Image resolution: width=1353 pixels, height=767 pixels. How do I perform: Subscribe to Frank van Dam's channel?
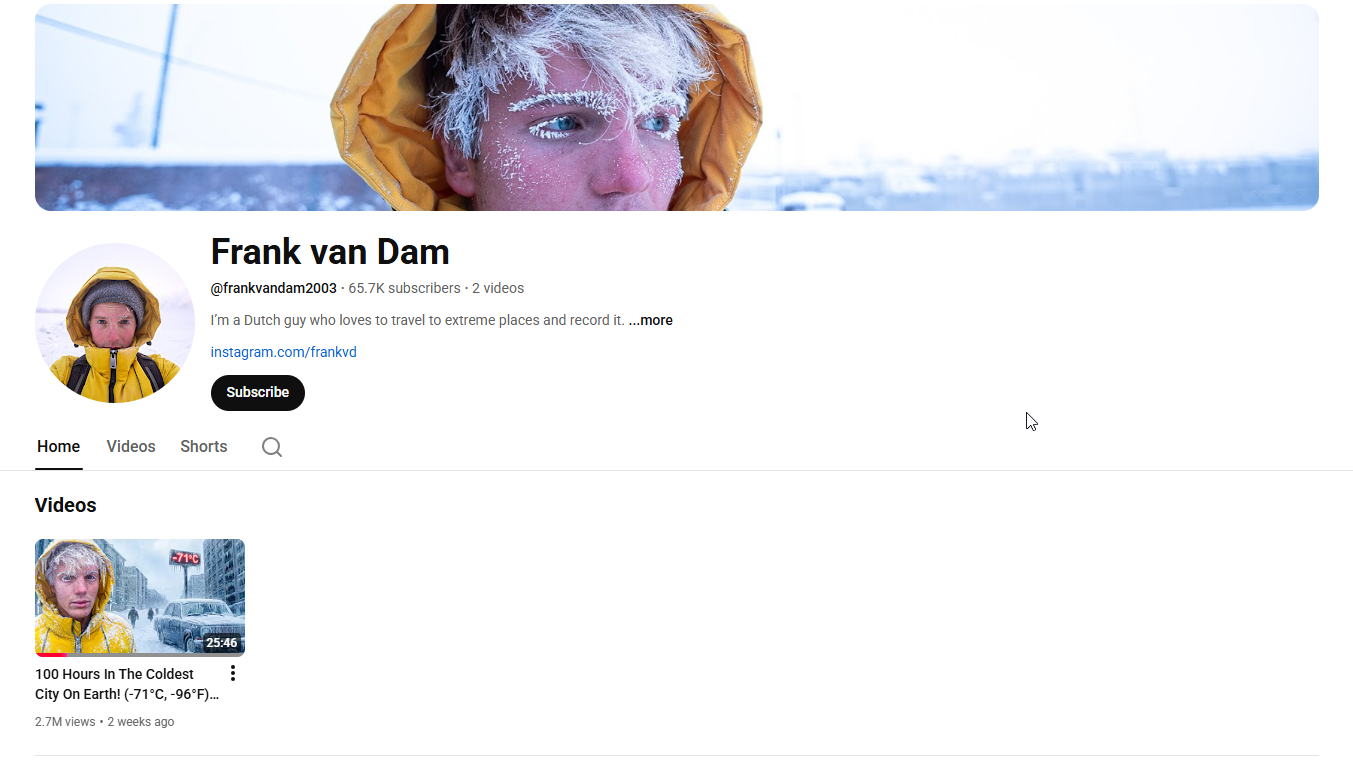pyautogui.click(x=258, y=392)
